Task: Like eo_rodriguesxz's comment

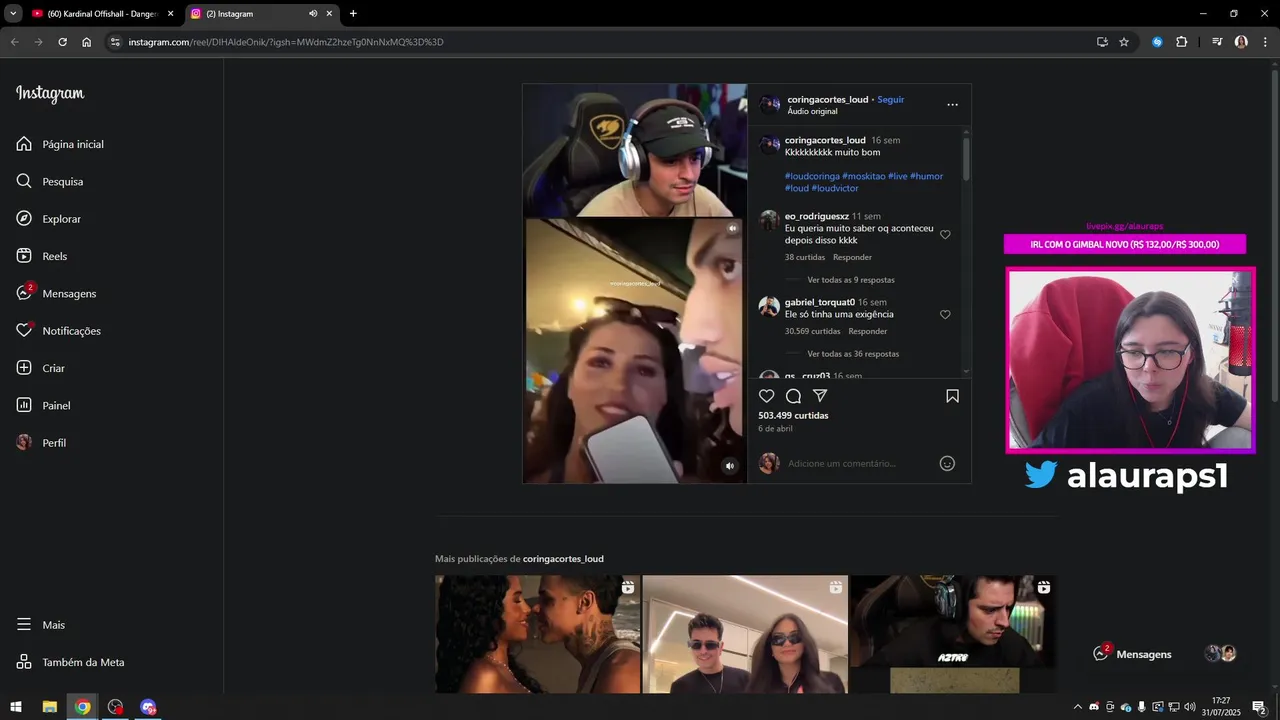Action: (x=945, y=235)
